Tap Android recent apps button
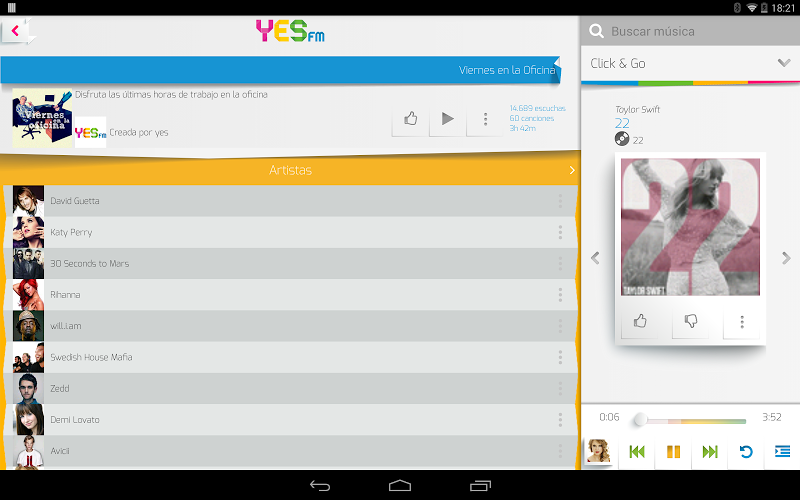 click(x=480, y=486)
